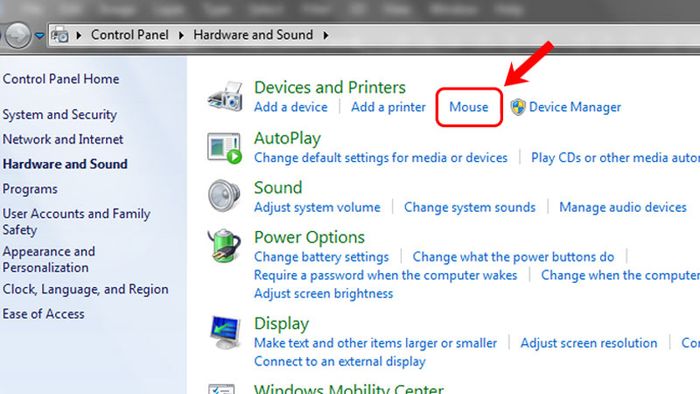Click Manage audio devices
Screen dimensions: 700x394
[623, 207]
